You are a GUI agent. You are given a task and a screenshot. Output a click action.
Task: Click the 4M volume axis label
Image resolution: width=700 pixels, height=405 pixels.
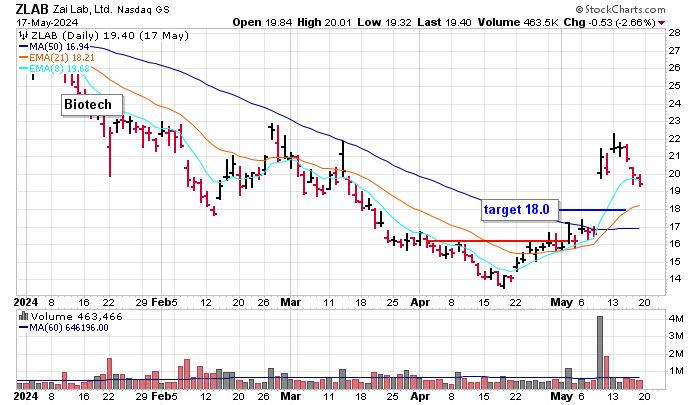click(x=676, y=318)
